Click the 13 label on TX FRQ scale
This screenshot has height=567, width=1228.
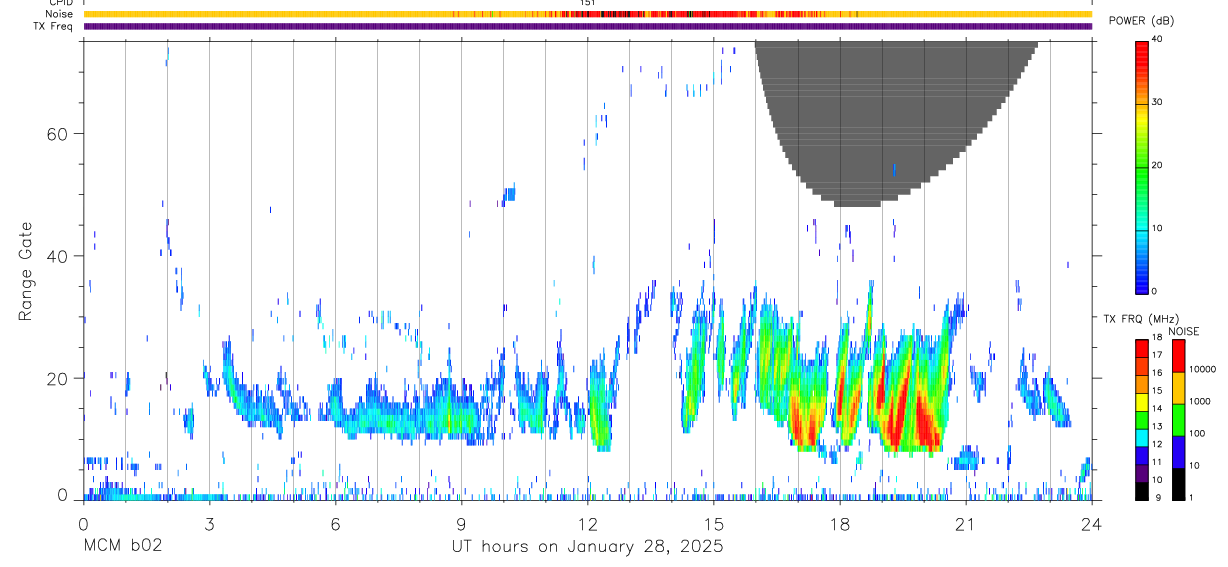pos(1157,426)
